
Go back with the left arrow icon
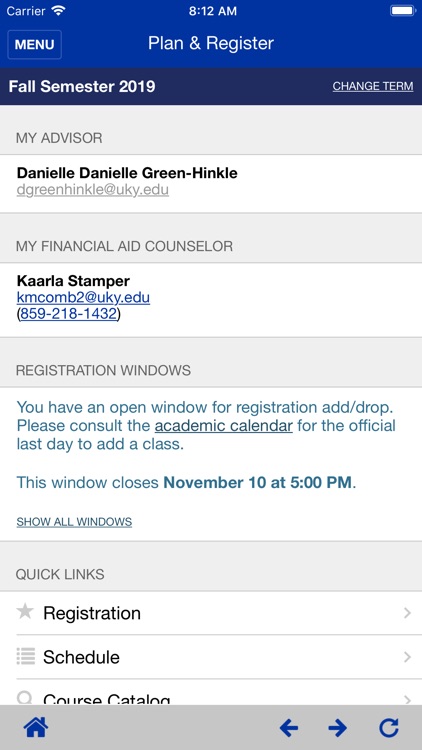289,728
